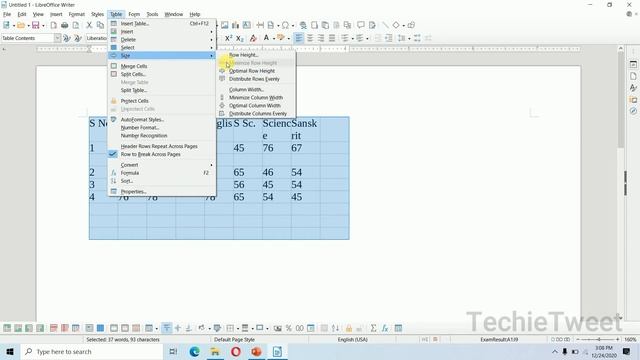Viewport: 640px width, 360px height.
Task: Click the Windows search box
Action: [92, 351]
